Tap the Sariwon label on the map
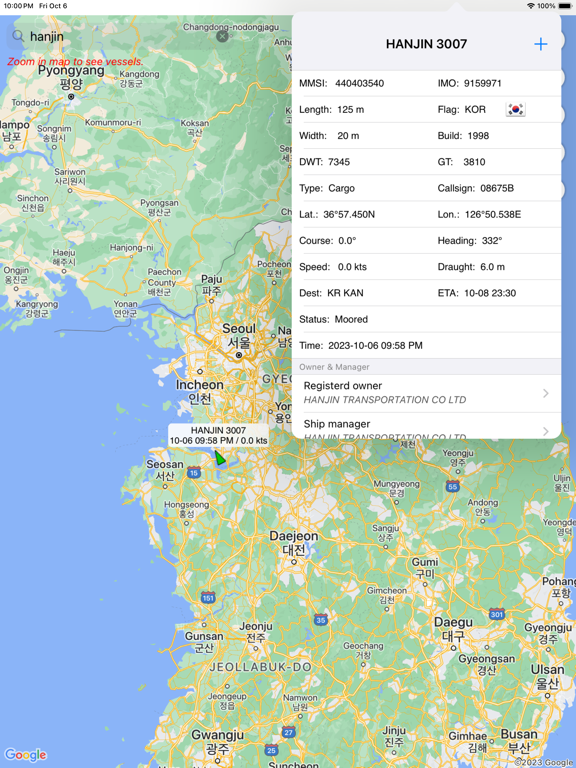 tap(70, 176)
